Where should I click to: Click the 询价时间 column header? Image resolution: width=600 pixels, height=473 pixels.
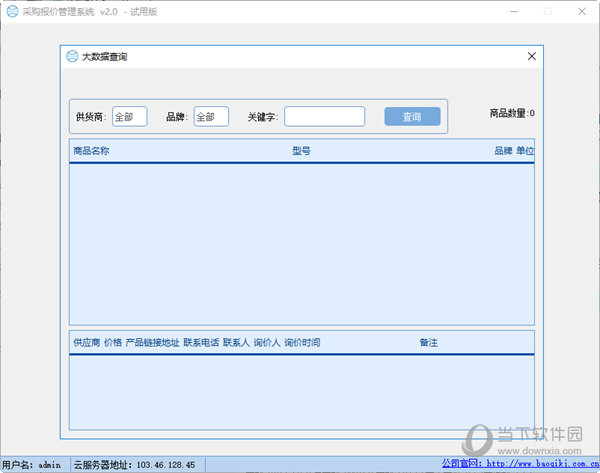[x=302, y=343]
